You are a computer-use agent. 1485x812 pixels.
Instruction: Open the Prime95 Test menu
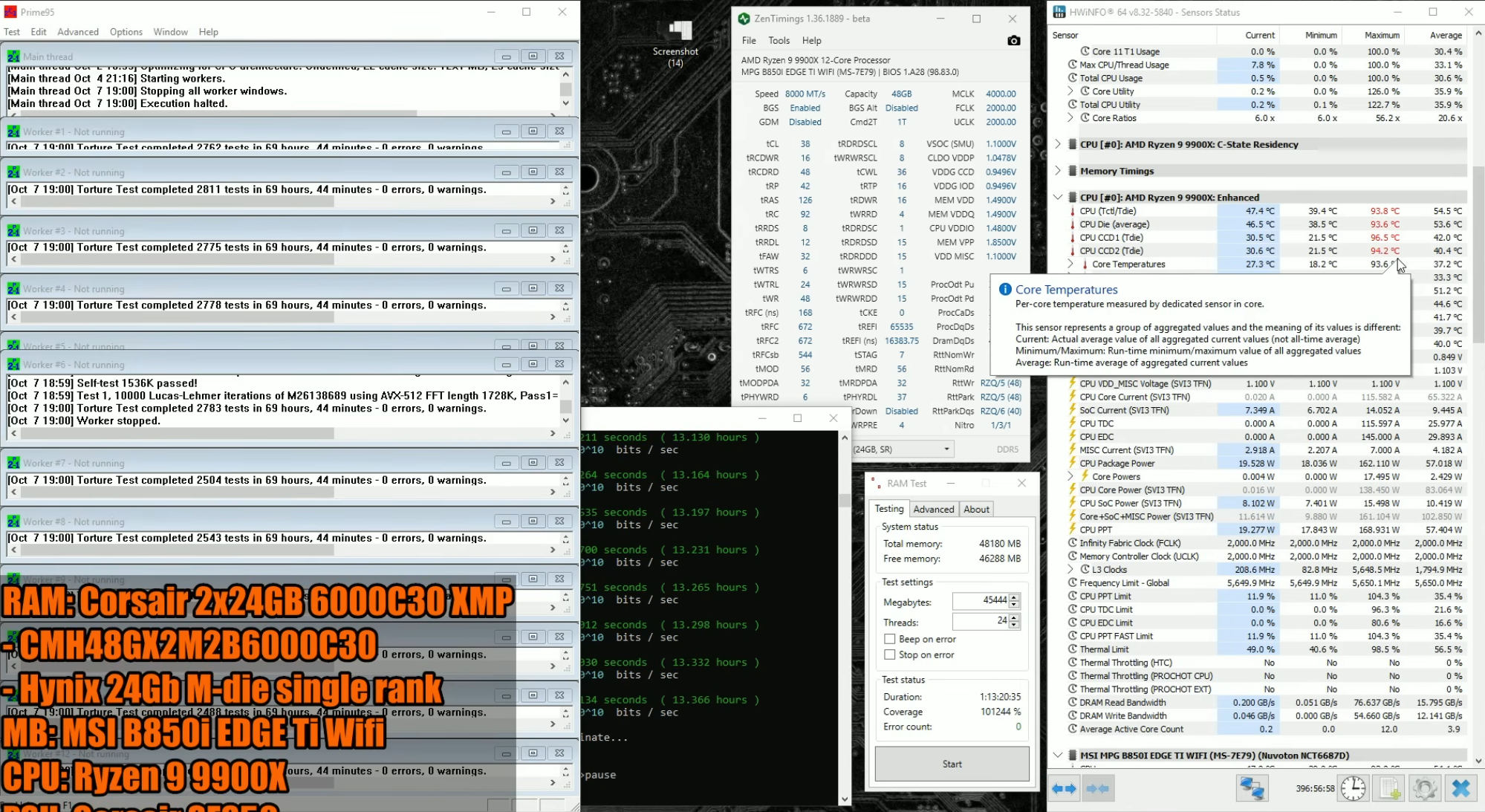(x=12, y=32)
